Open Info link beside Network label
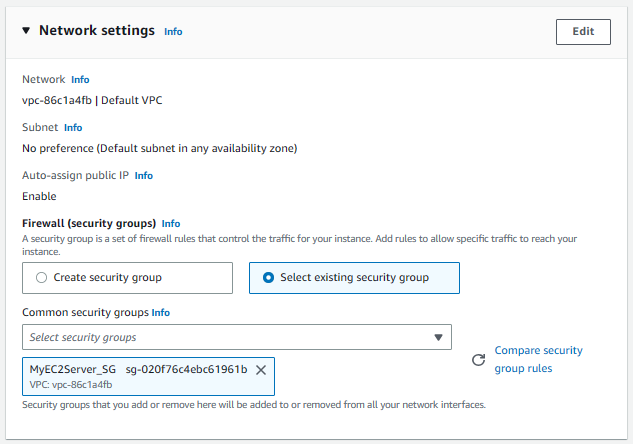This screenshot has height=444, width=633. coord(80,80)
